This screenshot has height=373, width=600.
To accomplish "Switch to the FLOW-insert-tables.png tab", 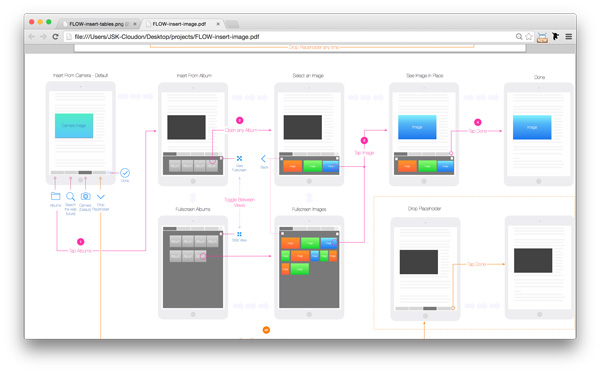I will pos(99,24).
